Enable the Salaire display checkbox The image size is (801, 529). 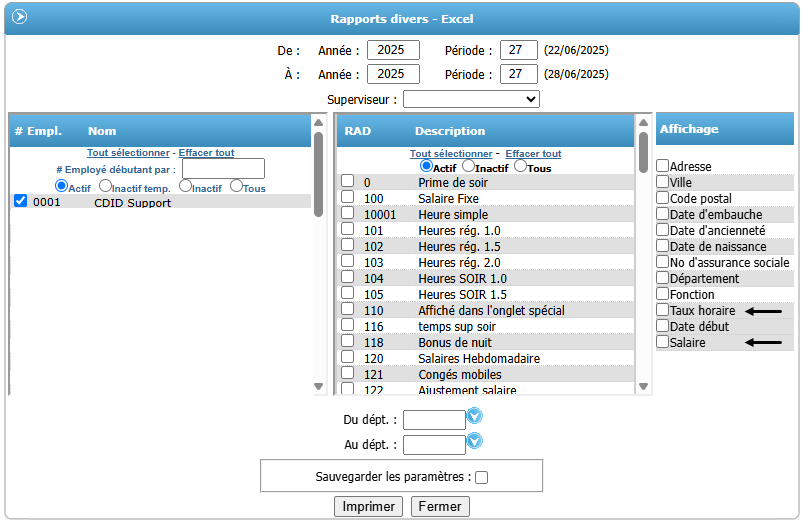tap(662, 342)
